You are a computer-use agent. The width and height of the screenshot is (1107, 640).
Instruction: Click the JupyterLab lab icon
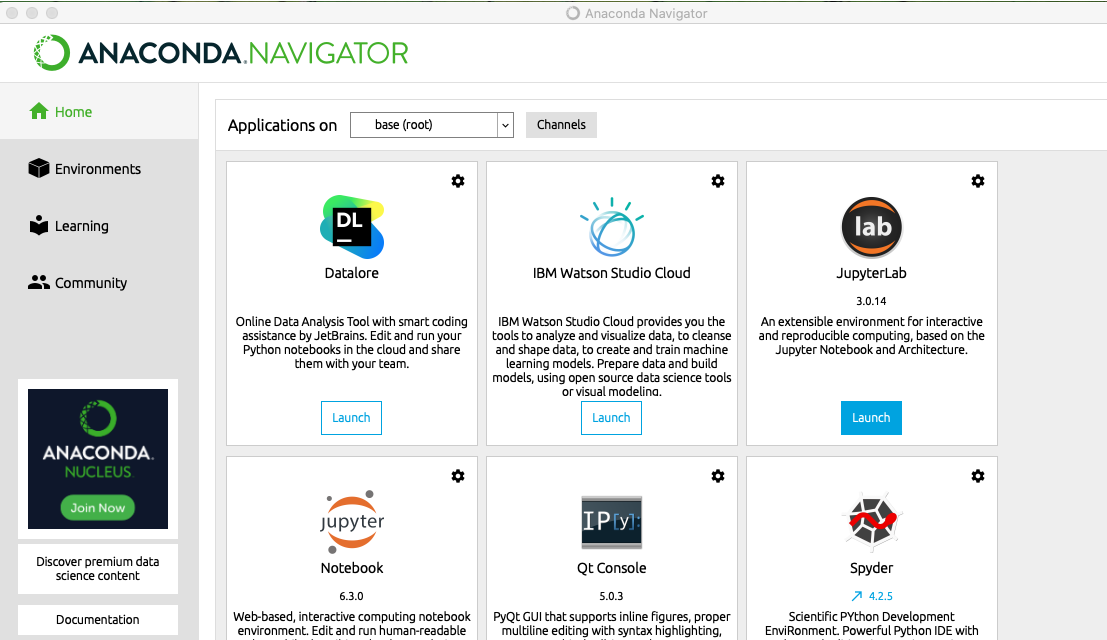click(871, 227)
